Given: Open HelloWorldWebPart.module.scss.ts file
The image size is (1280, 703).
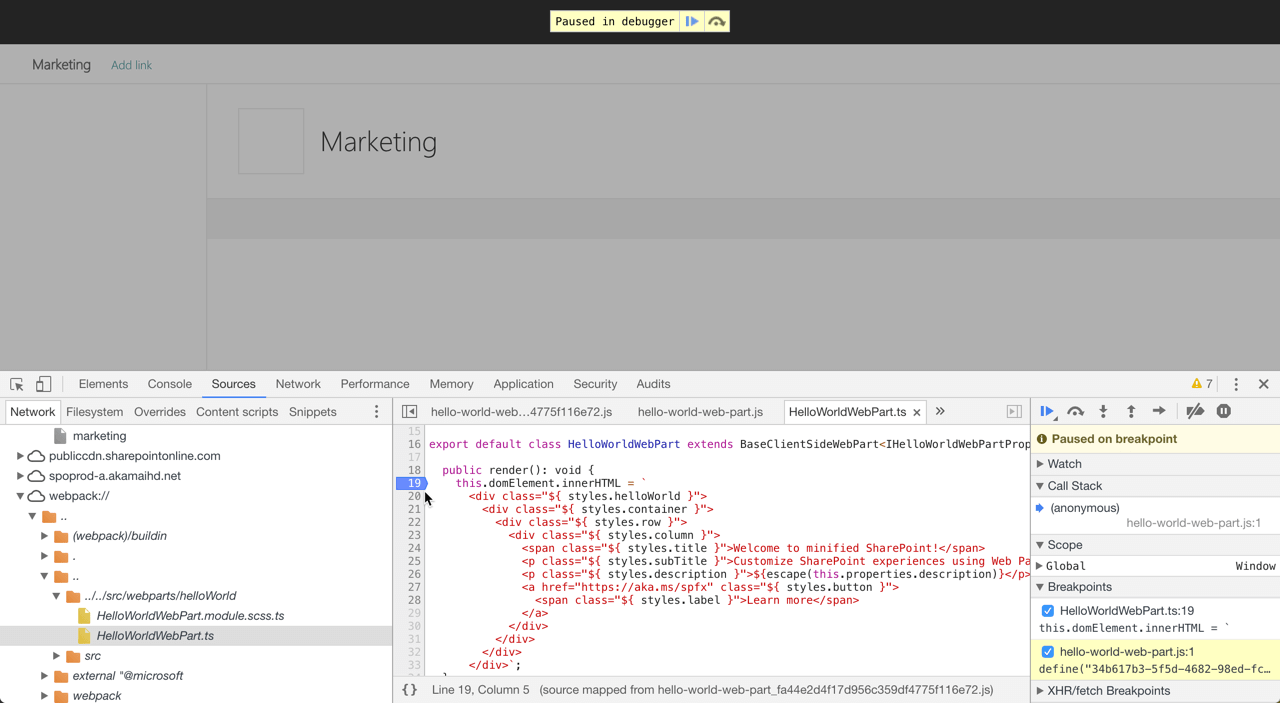Looking at the screenshot, I should (x=190, y=616).
